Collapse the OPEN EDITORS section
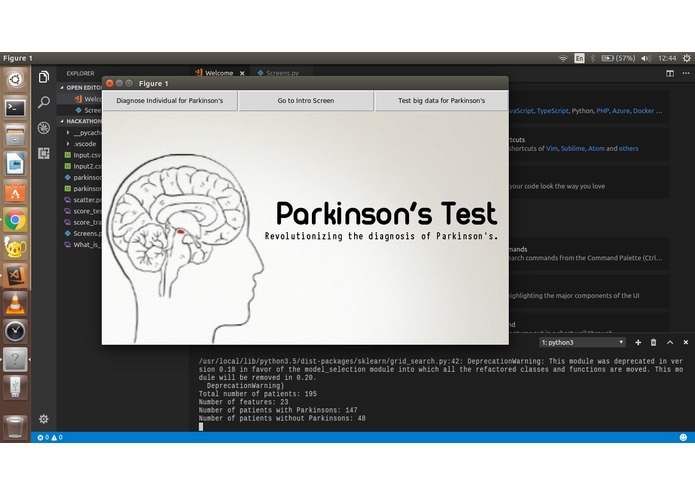This screenshot has height=494, width=695. (81, 87)
